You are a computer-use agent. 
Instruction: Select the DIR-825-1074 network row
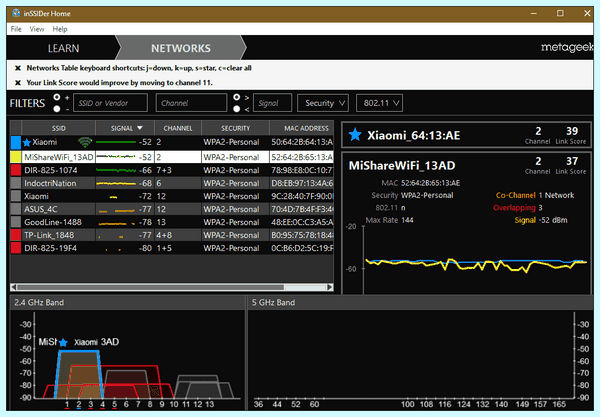[172, 170]
